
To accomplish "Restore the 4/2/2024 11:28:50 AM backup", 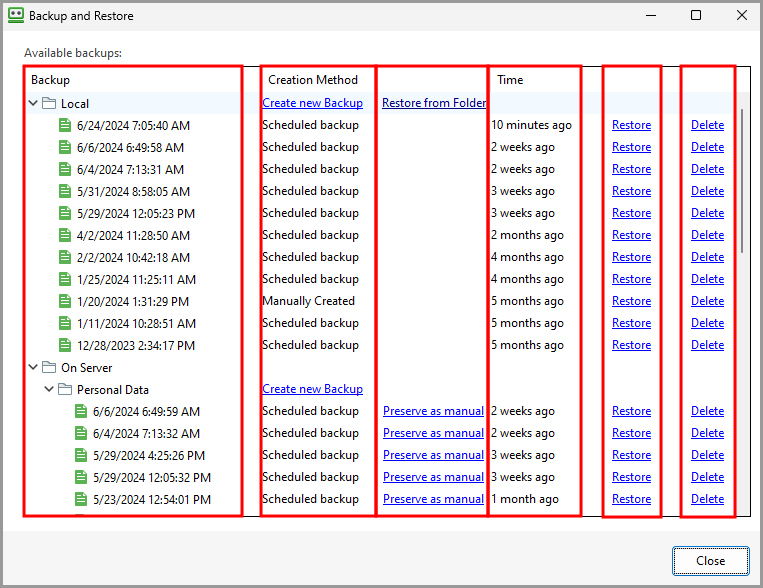I will pos(631,235).
